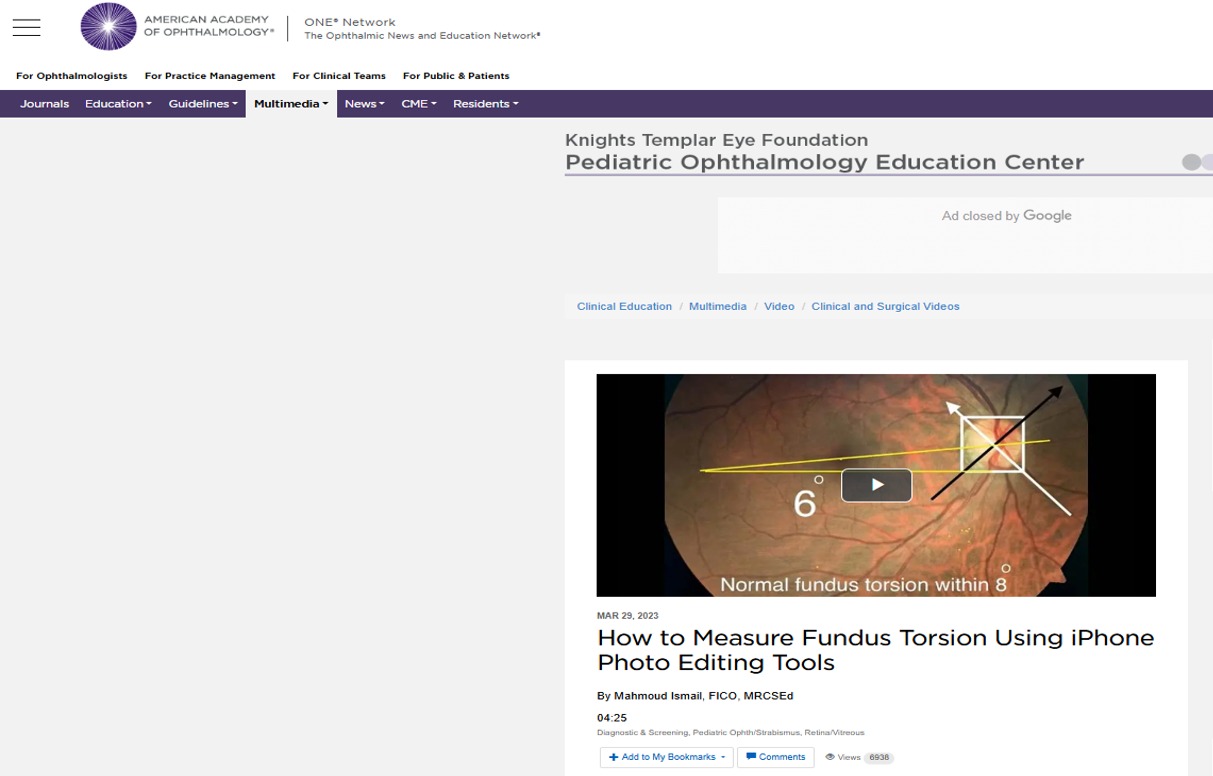1213x776 pixels.
Task: Click the Knights Templar Eye Foundation text
Action: [x=716, y=140]
